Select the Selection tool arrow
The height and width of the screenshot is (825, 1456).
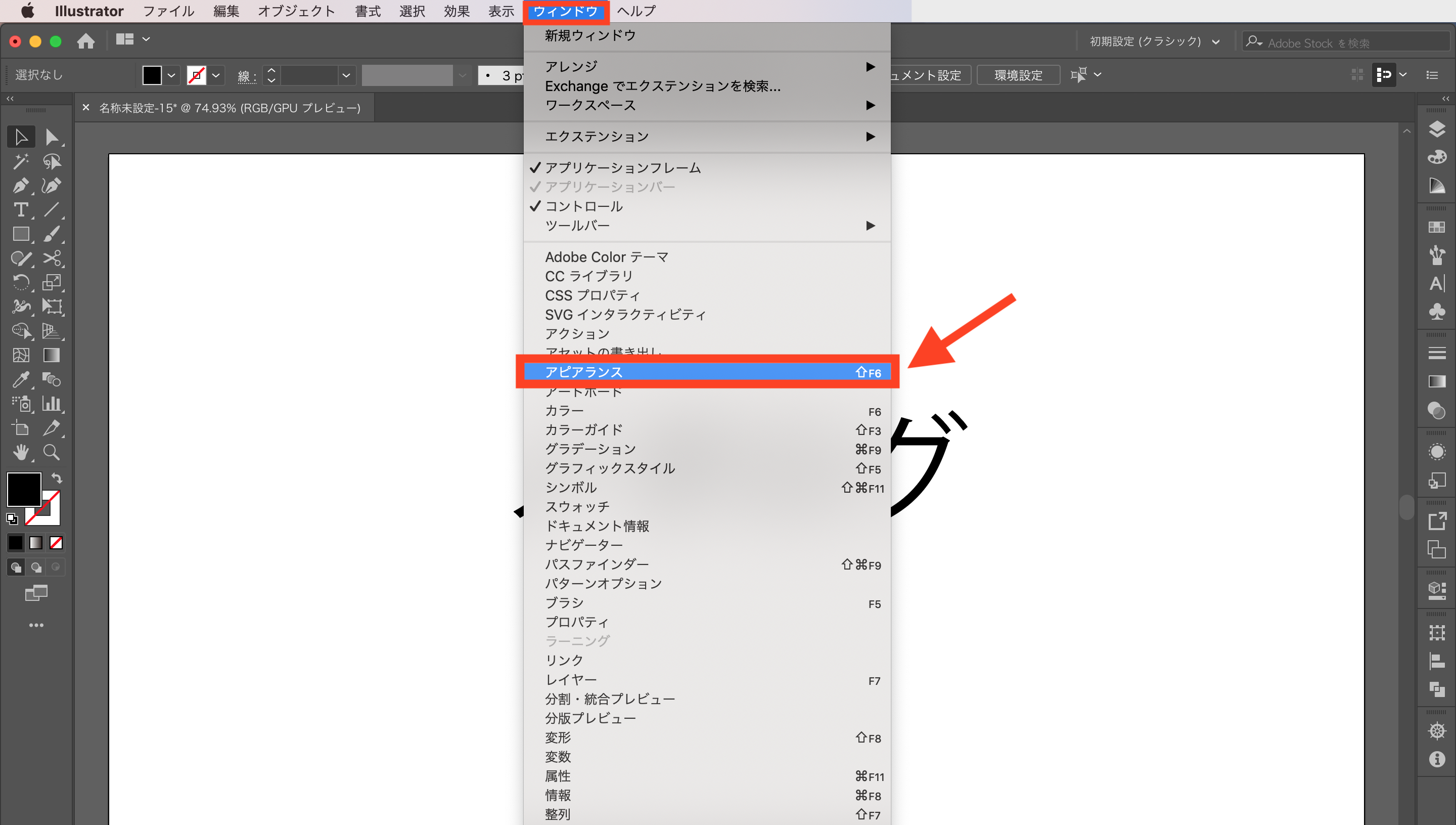[x=21, y=137]
